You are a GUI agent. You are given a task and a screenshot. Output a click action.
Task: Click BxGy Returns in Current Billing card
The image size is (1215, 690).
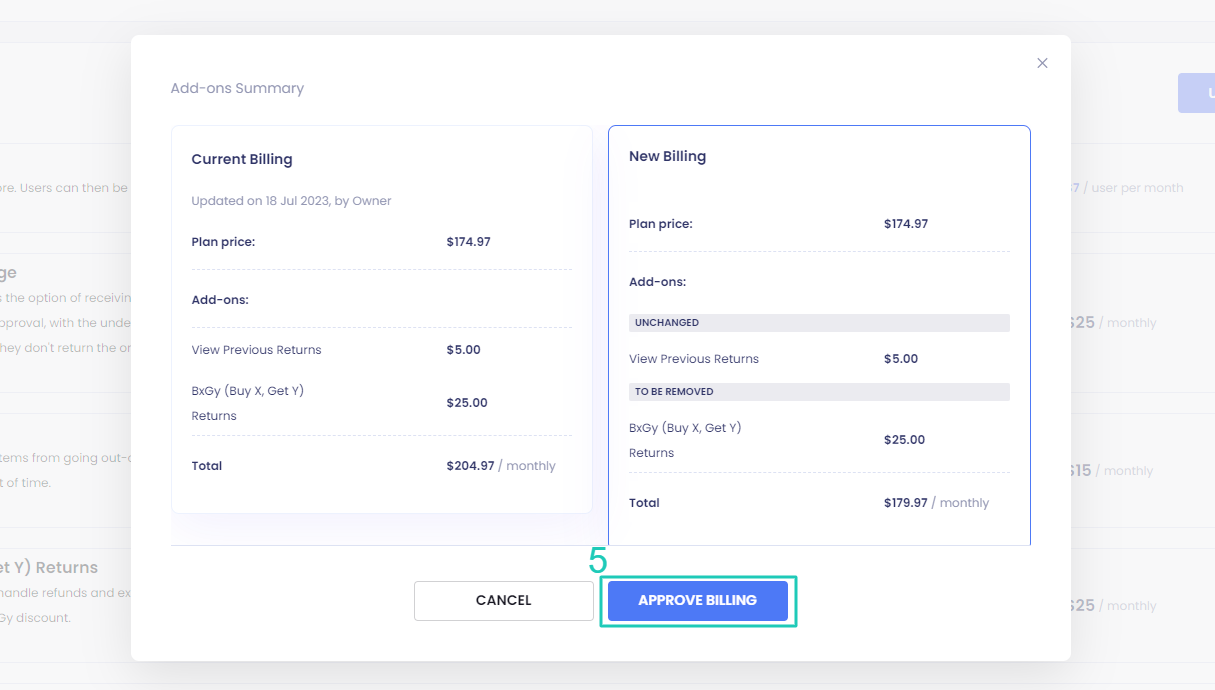click(x=247, y=403)
